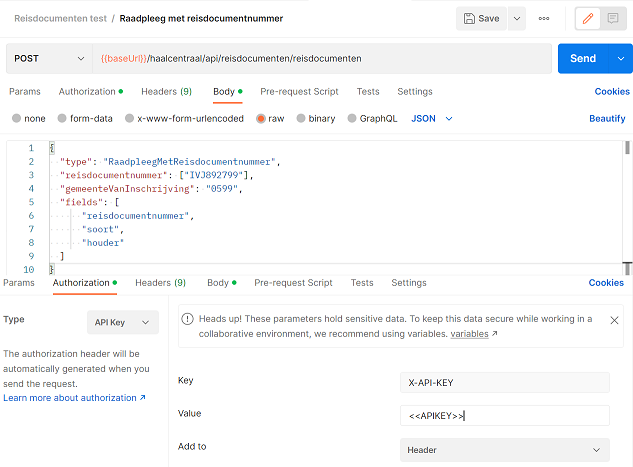Click the Value field with <<APIKEY>>
This screenshot has height=467, width=633.
[x=505, y=416]
